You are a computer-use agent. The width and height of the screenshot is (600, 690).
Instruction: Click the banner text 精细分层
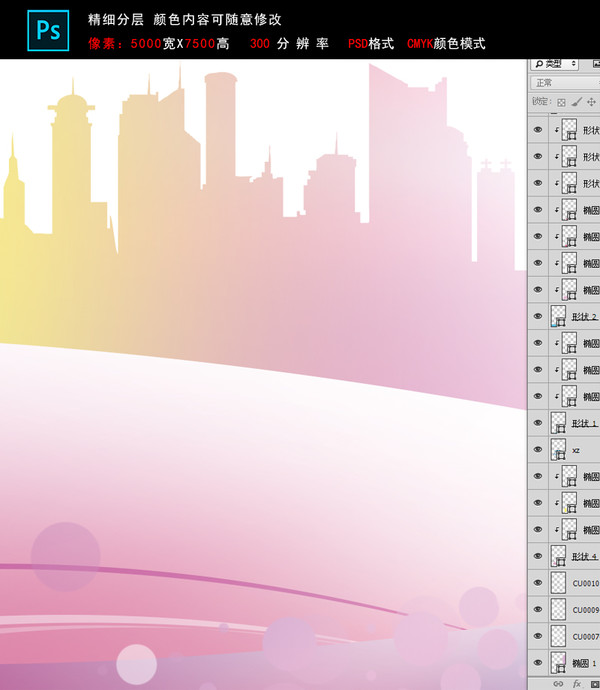(116, 19)
